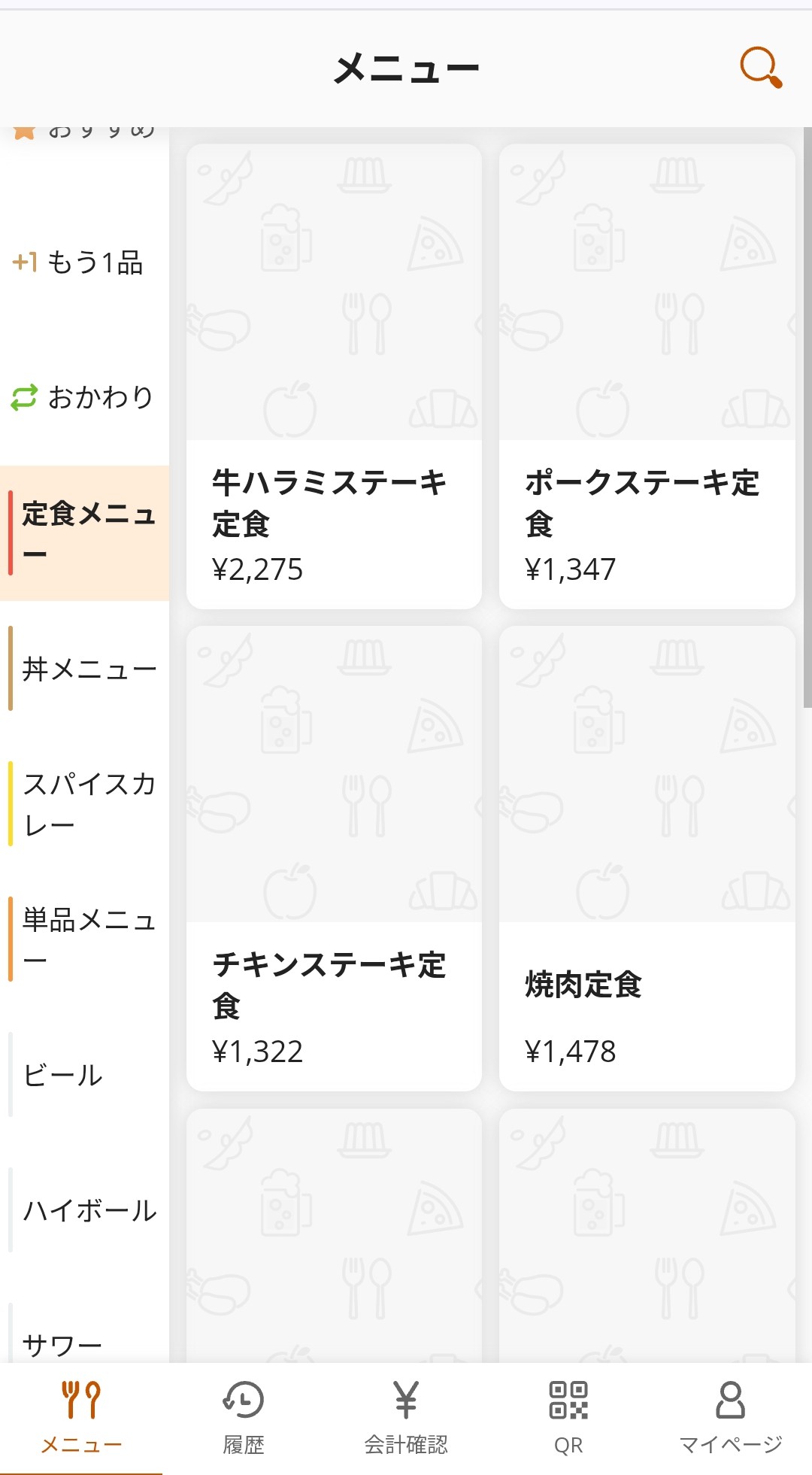This screenshot has height=1475, width=812.
Task: Tap the 会計確認 yen icon
Action: pyautogui.click(x=406, y=1400)
